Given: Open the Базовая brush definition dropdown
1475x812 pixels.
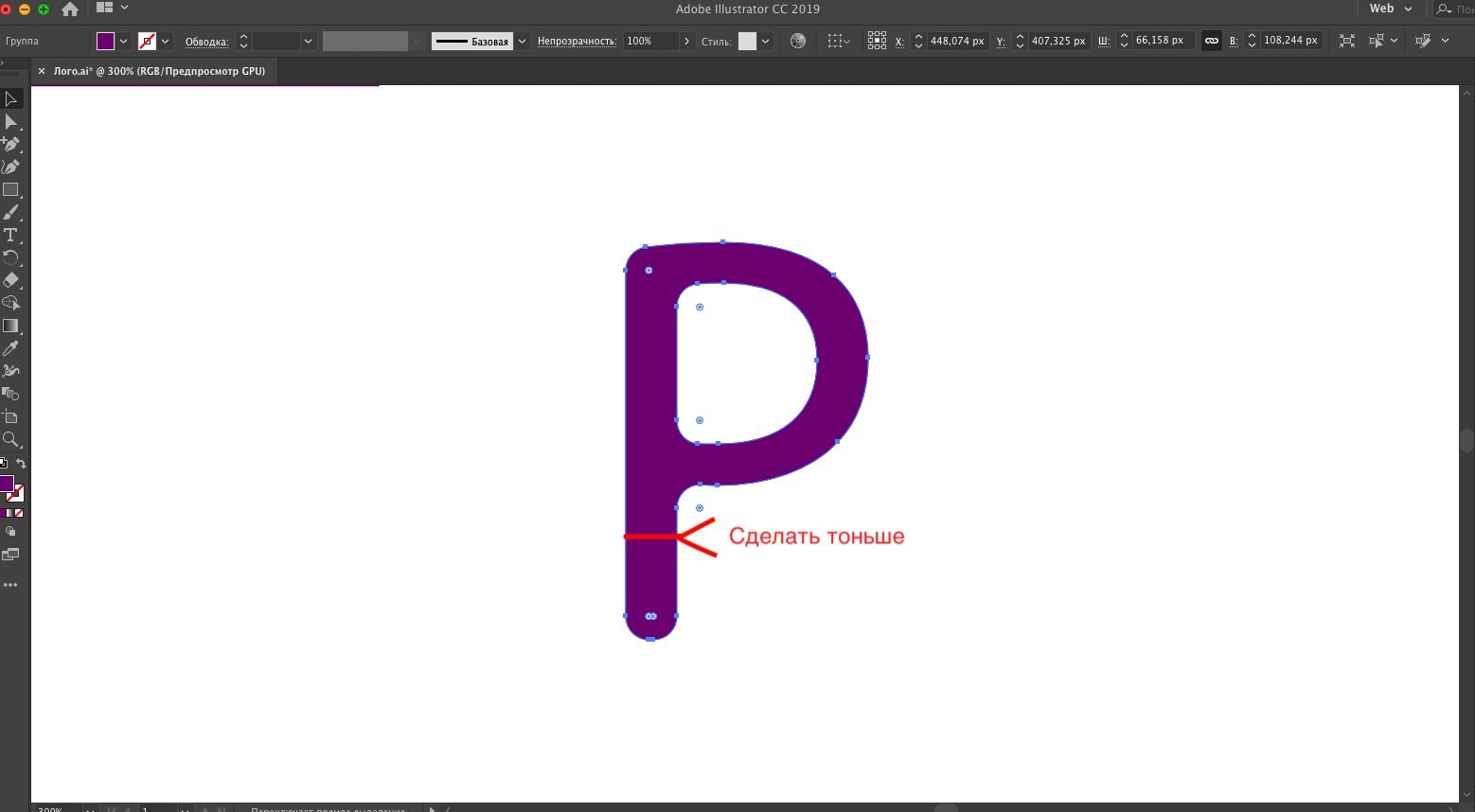Looking at the screenshot, I should [x=522, y=41].
